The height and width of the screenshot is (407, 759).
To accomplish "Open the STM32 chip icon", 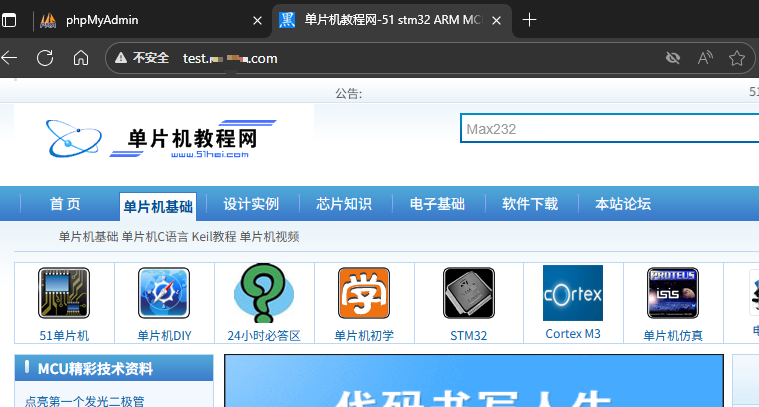I will coord(468,293).
